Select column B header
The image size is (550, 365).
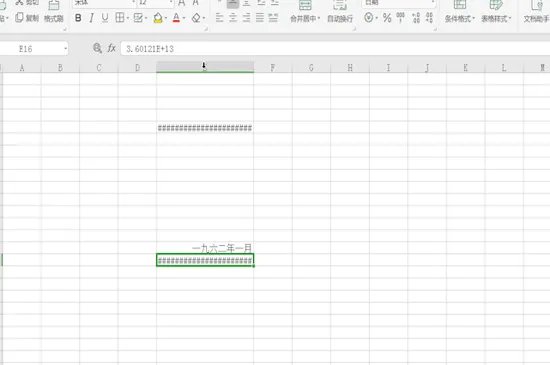(x=60, y=67)
